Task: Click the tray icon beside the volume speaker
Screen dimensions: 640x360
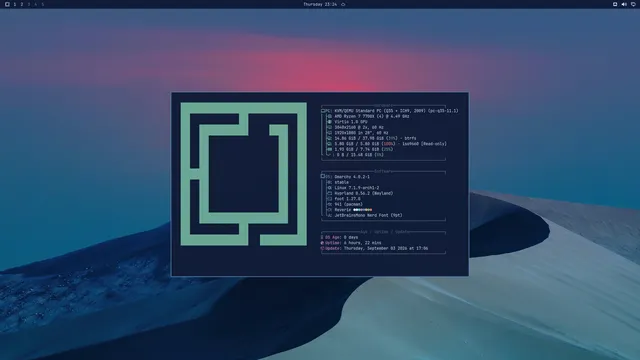Action: (x=615, y=4)
